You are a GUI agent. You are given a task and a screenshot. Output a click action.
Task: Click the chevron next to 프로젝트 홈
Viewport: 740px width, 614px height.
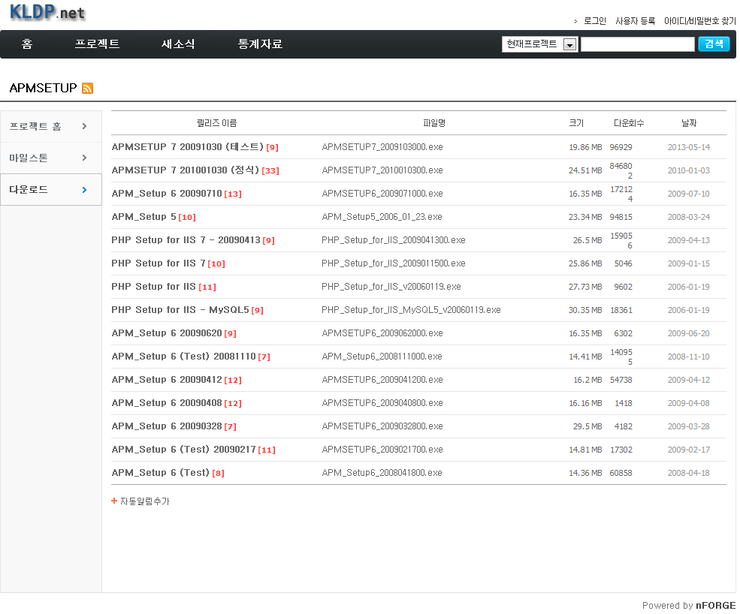[84, 126]
